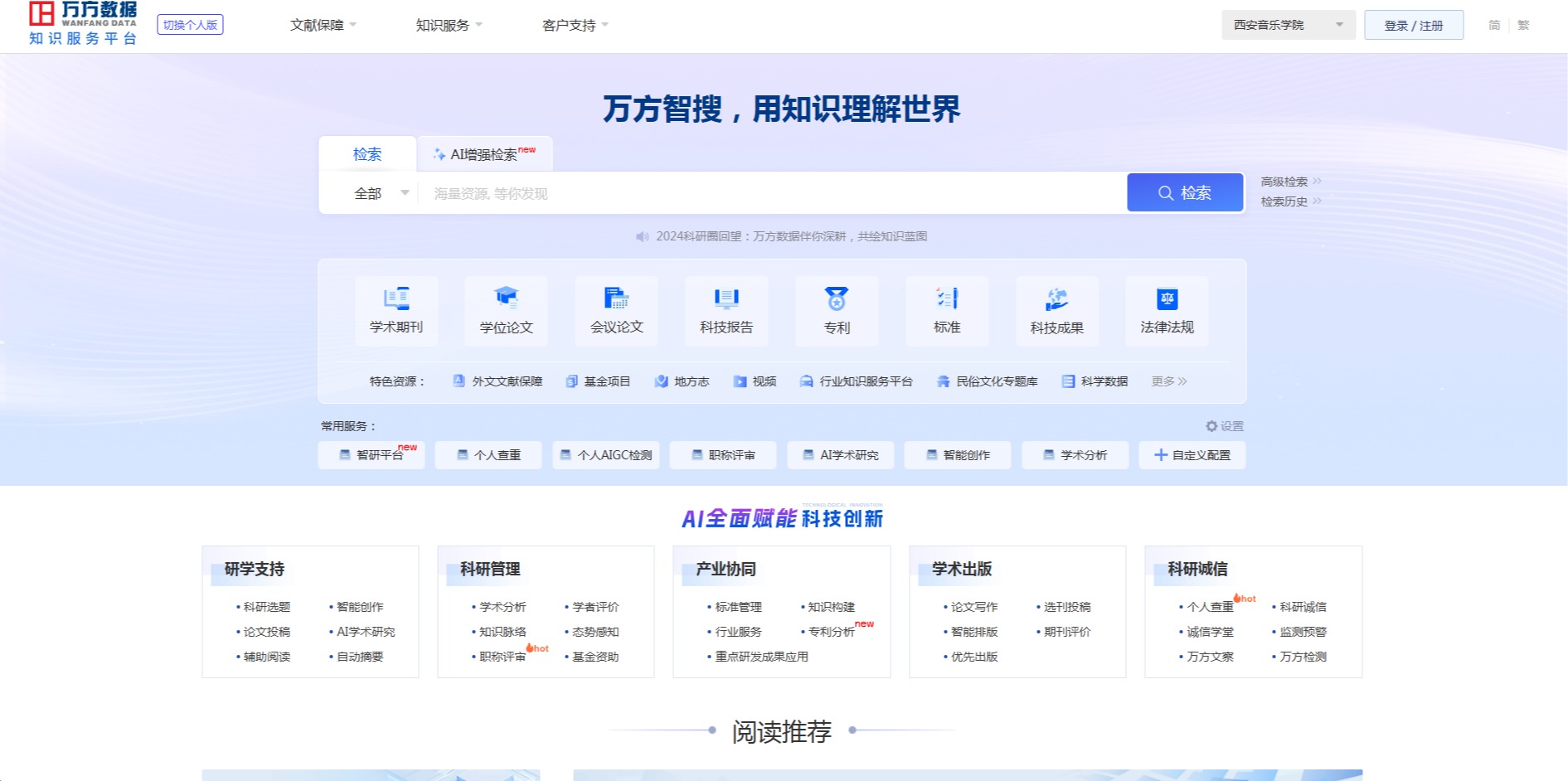Open the 学术期刊 journal icon
Screen dimensions: 1568x781
coord(396,299)
